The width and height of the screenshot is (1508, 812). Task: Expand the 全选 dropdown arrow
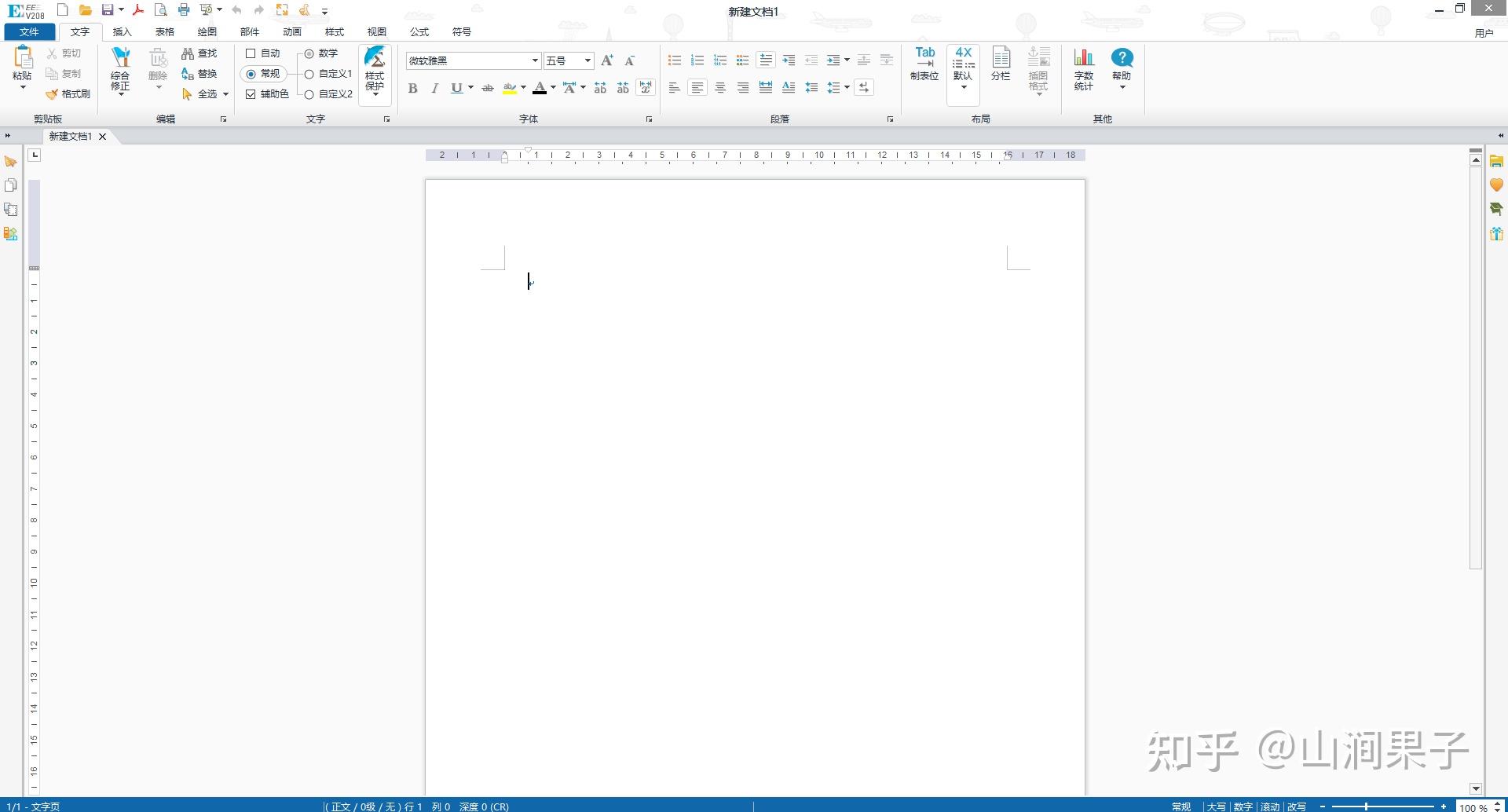tap(225, 94)
